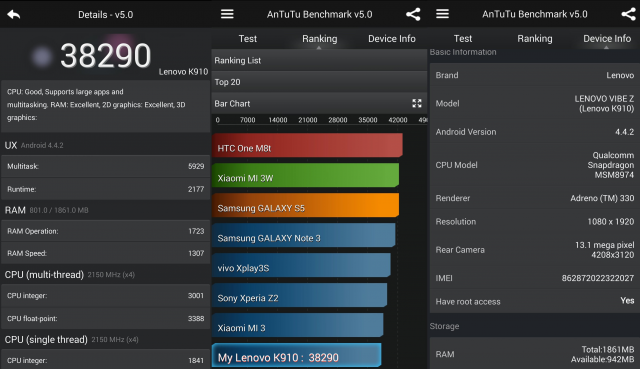The height and width of the screenshot is (369, 640).
Task: Tap My Lenovo K910 score bar
Action: pyautogui.click(x=296, y=355)
